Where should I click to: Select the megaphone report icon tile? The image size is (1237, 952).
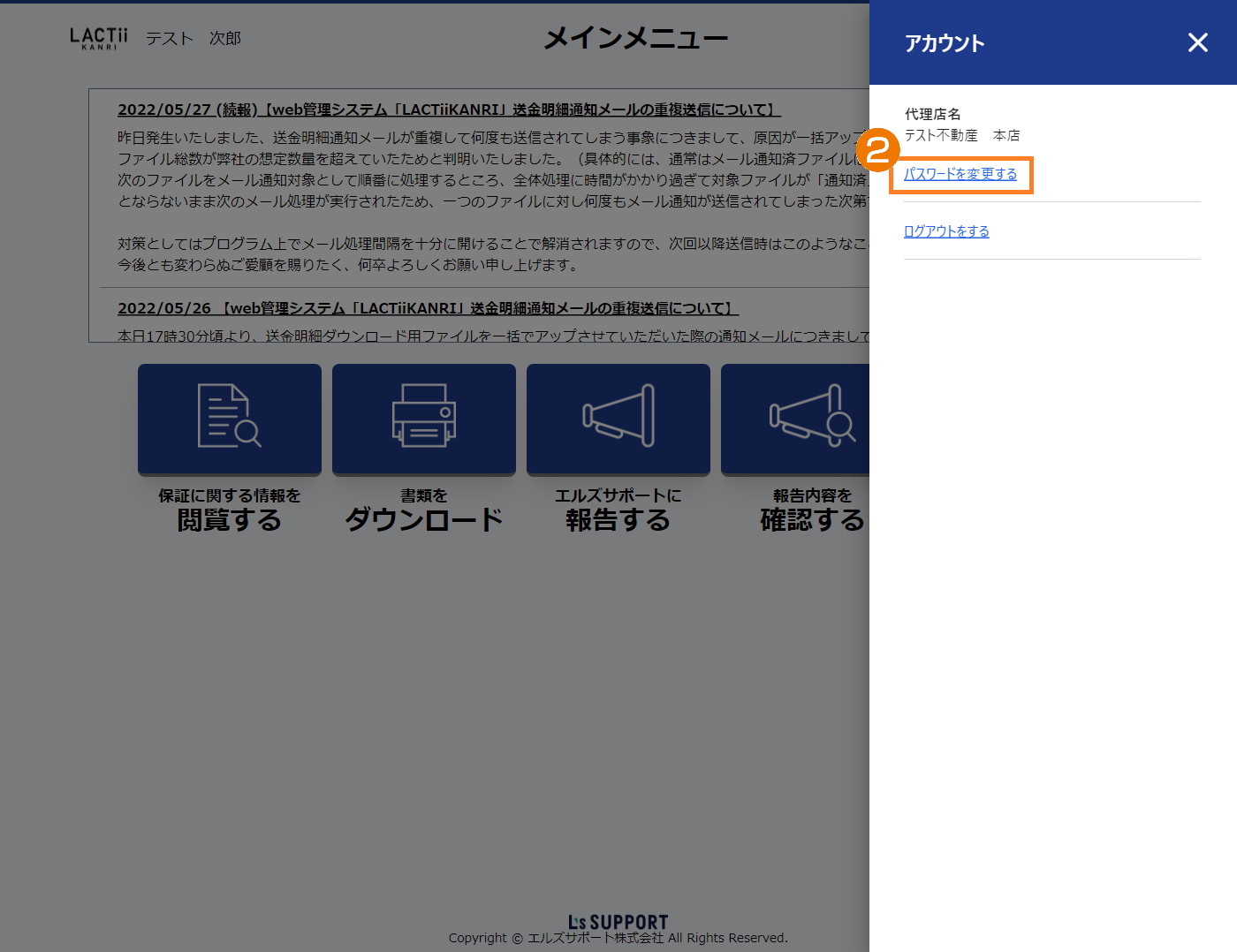(x=618, y=418)
